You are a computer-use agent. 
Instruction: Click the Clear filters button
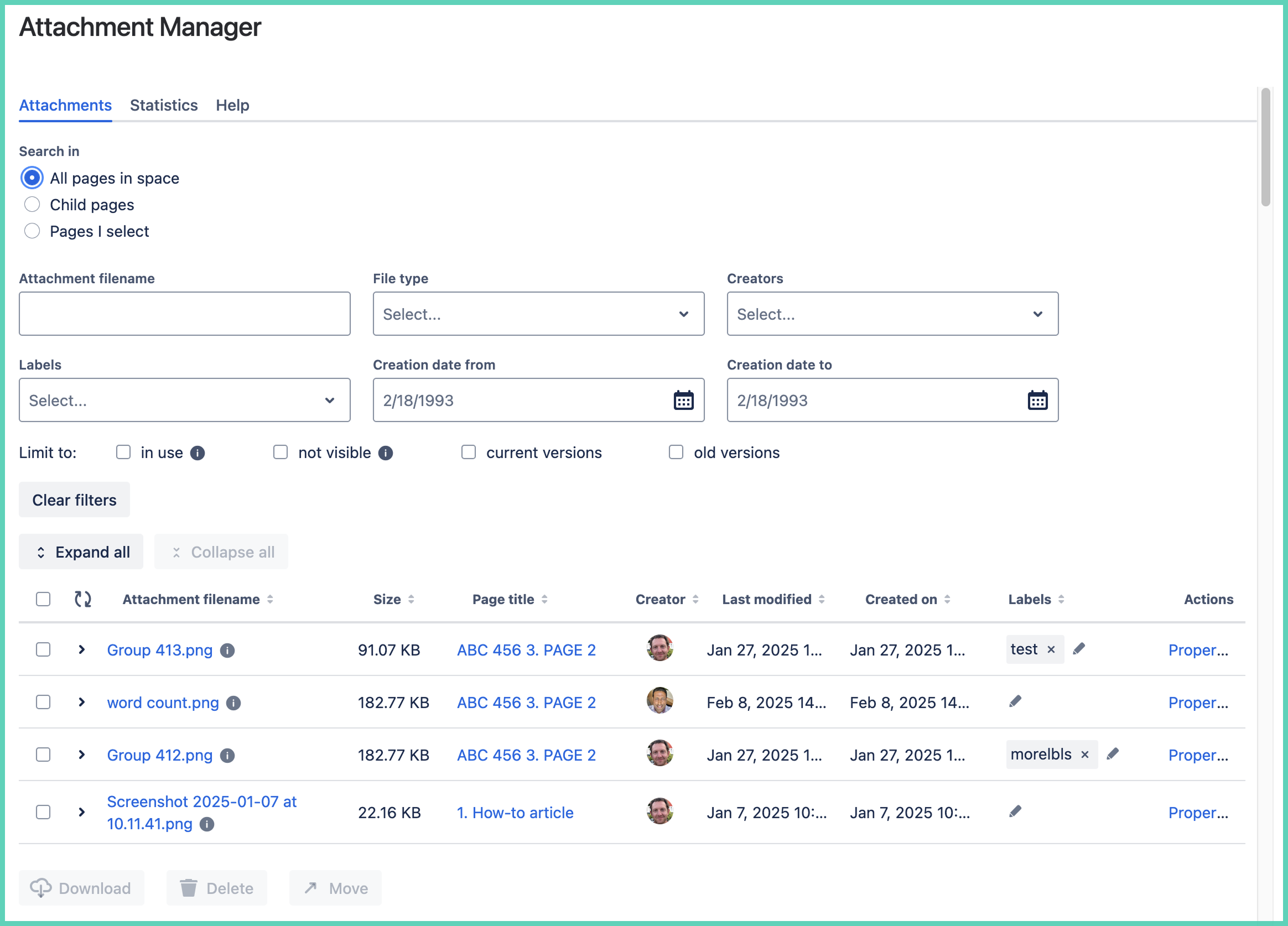tap(74, 500)
